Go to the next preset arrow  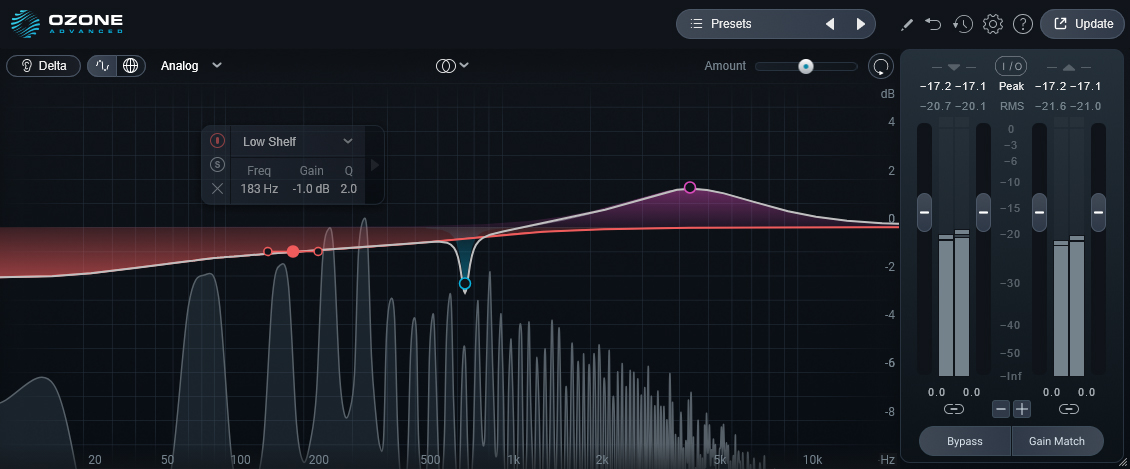tap(860, 24)
